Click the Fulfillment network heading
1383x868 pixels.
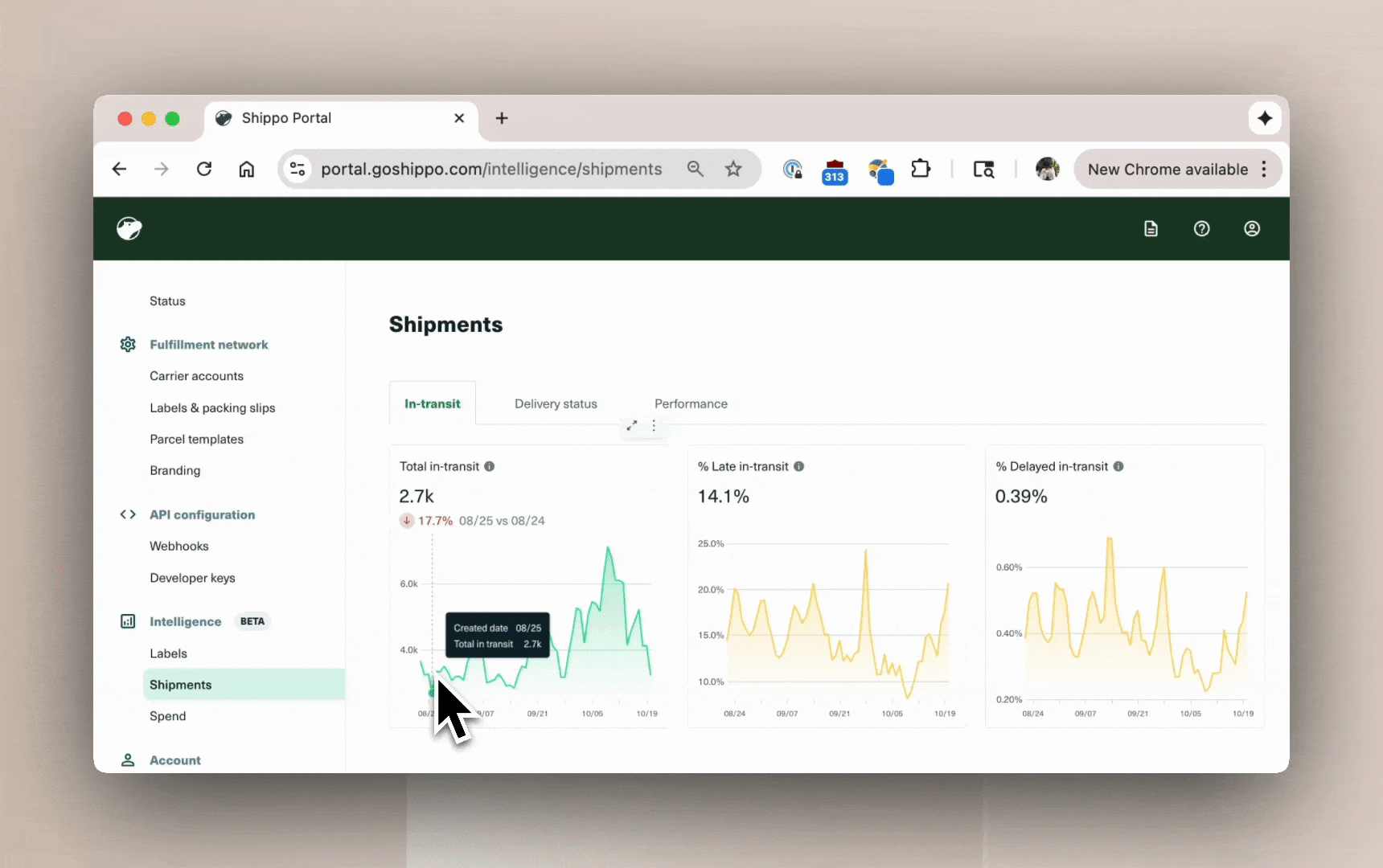coord(209,345)
